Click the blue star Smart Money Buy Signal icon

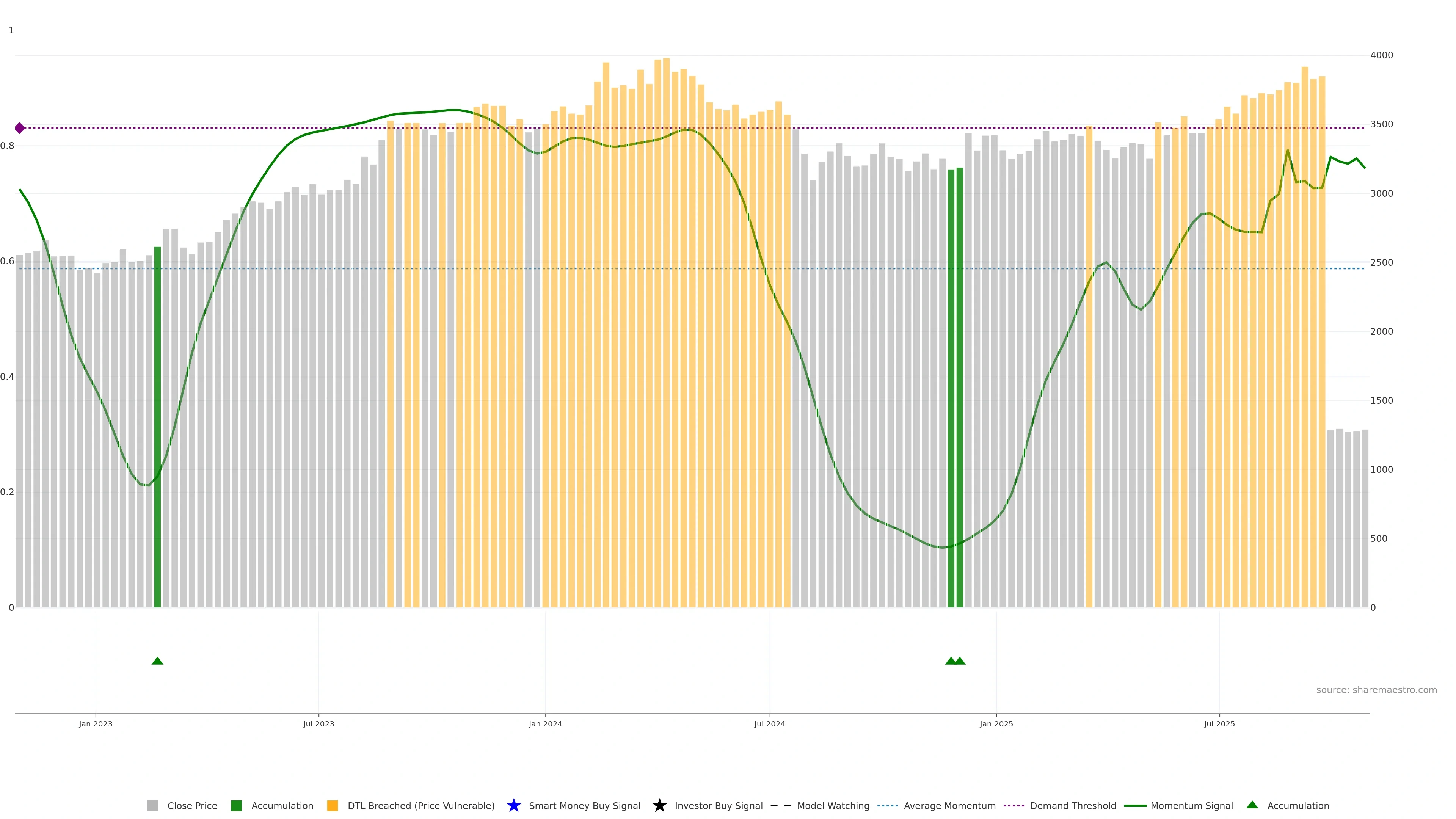[x=514, y=805]
